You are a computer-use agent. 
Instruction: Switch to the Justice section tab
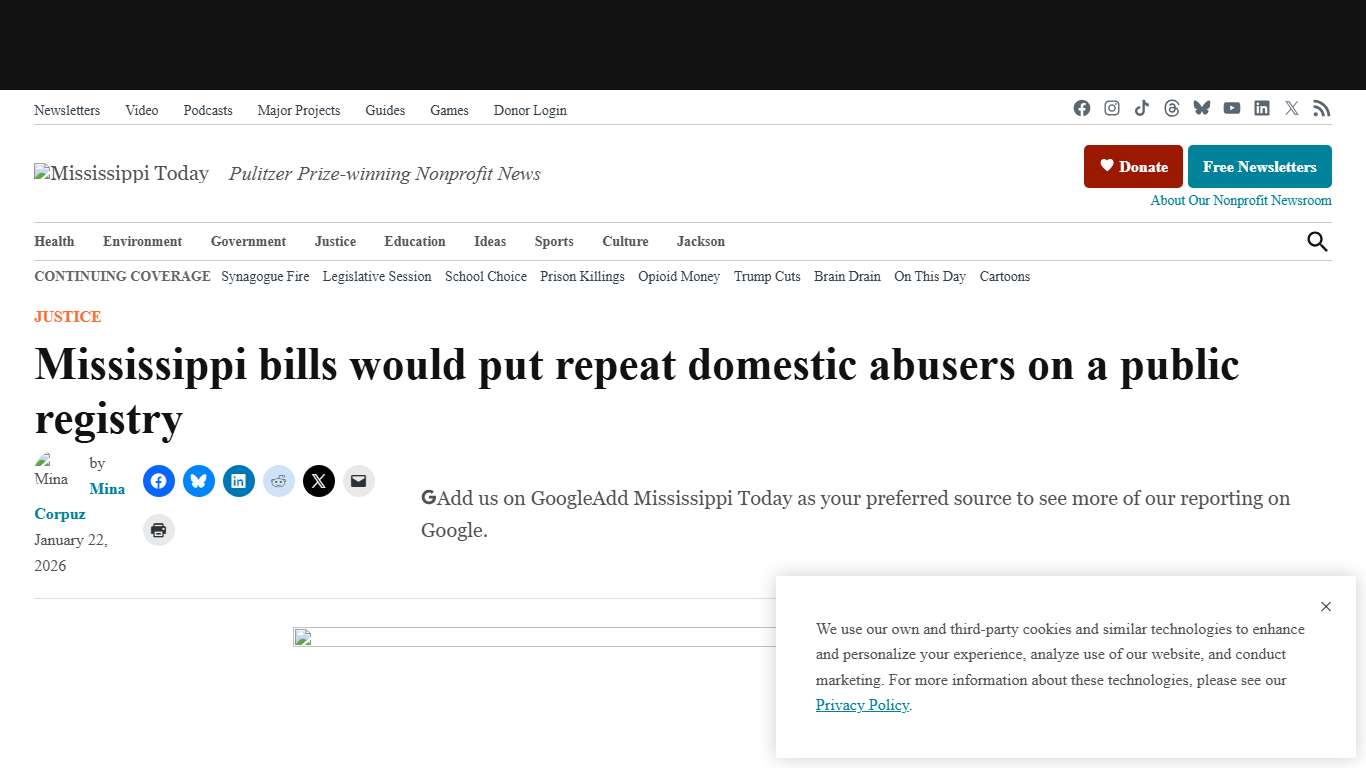point(335,241)
